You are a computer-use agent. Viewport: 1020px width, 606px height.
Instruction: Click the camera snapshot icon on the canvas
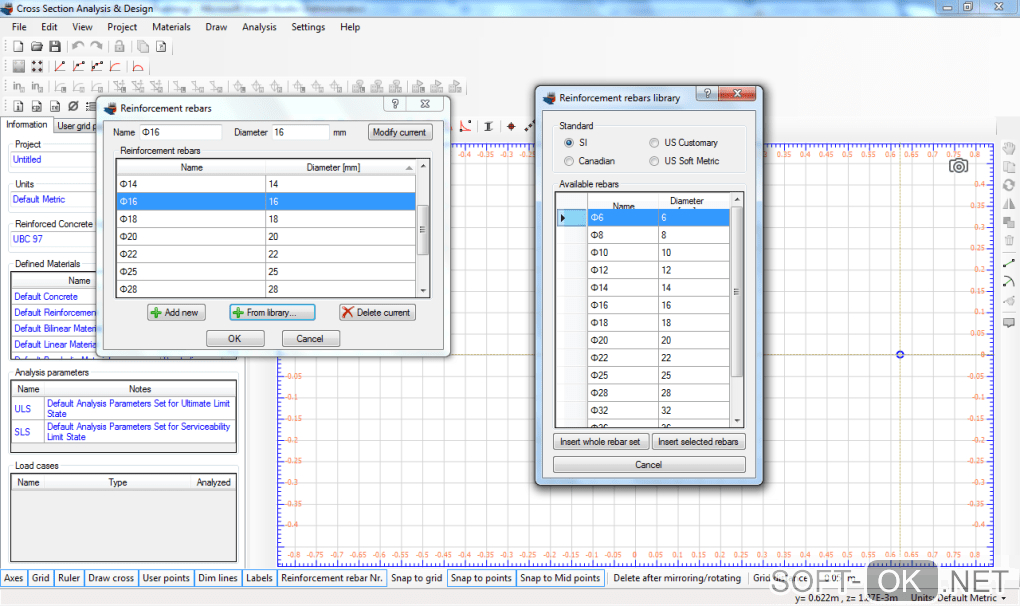click(x=958, y=166)
